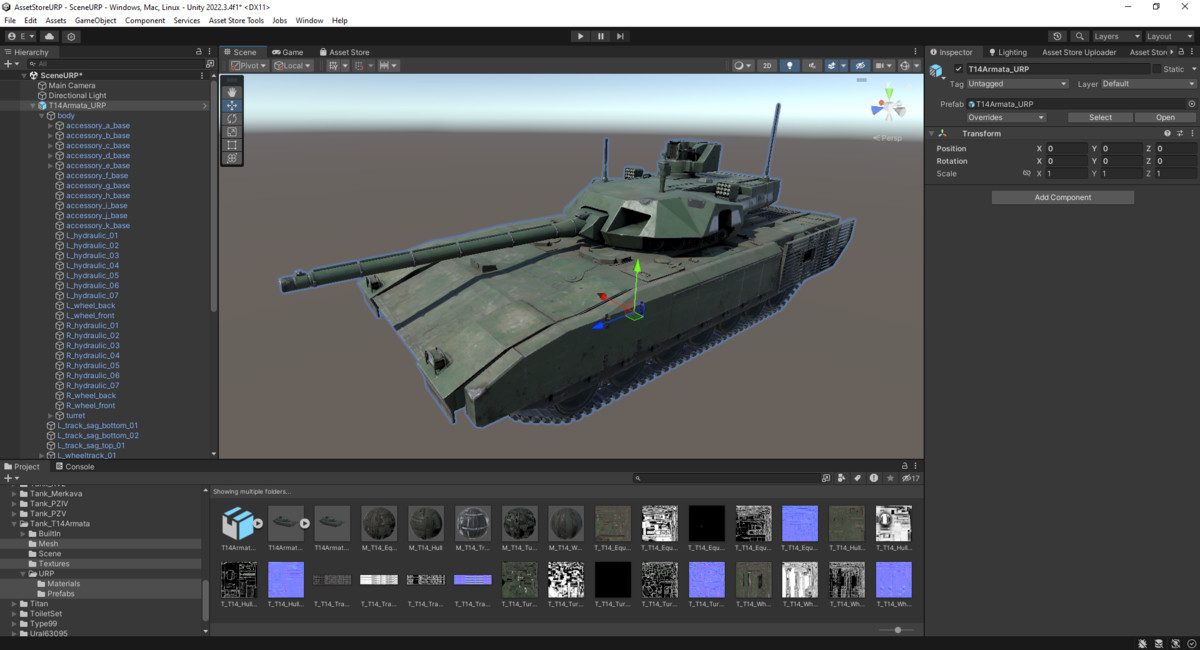Toggle Scene view lighting with the bulb icon
The width and height of the screenshot is (1200, 650).
[x=789, y=65]
